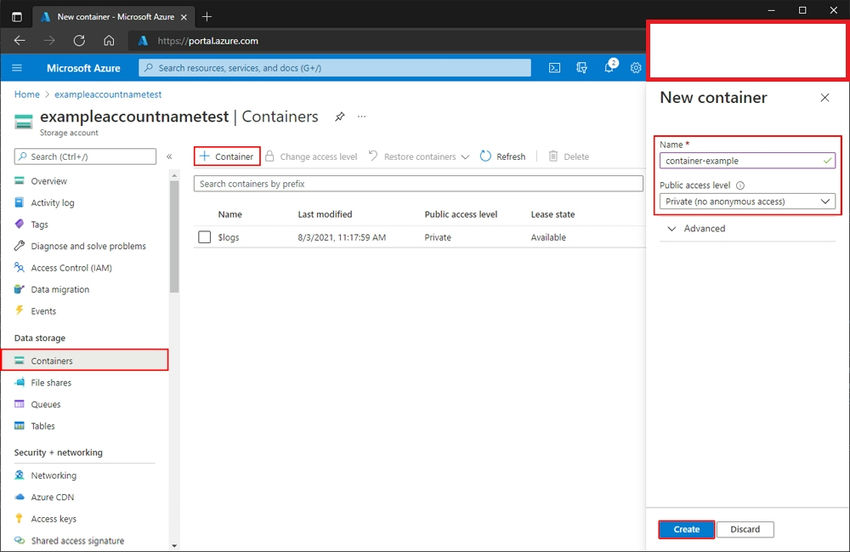
Task: Click the Home breadcrumb link
Action: pos(27,94)
